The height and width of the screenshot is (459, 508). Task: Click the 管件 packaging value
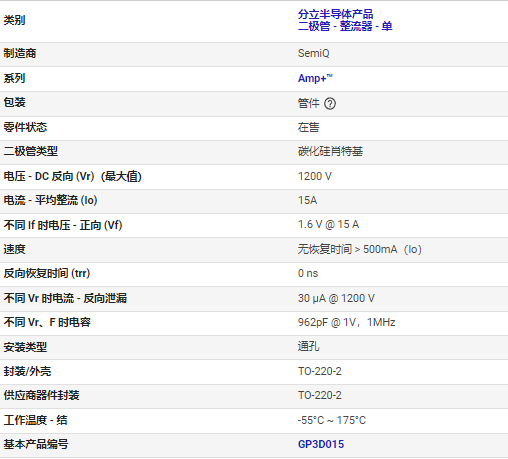click(308, 103)
